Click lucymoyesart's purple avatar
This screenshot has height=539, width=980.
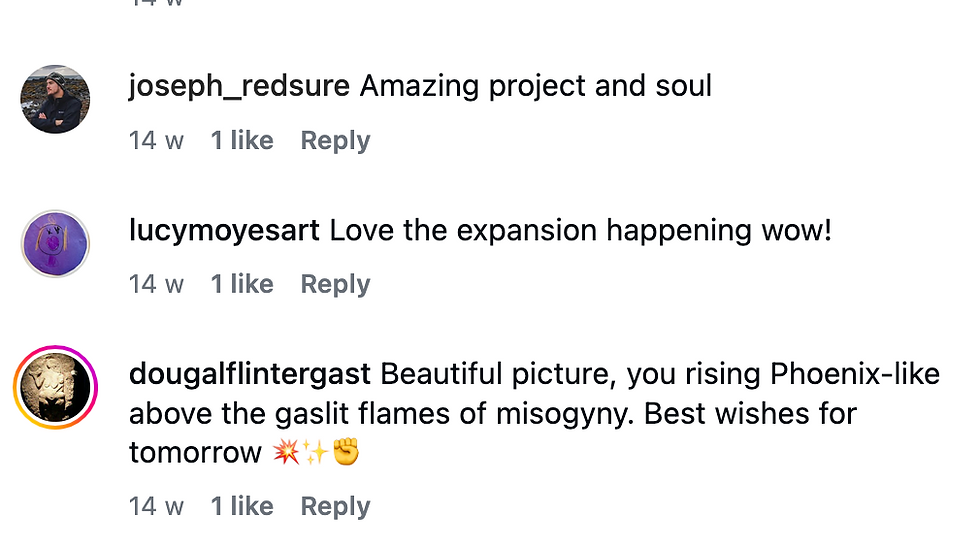point(56,244)
